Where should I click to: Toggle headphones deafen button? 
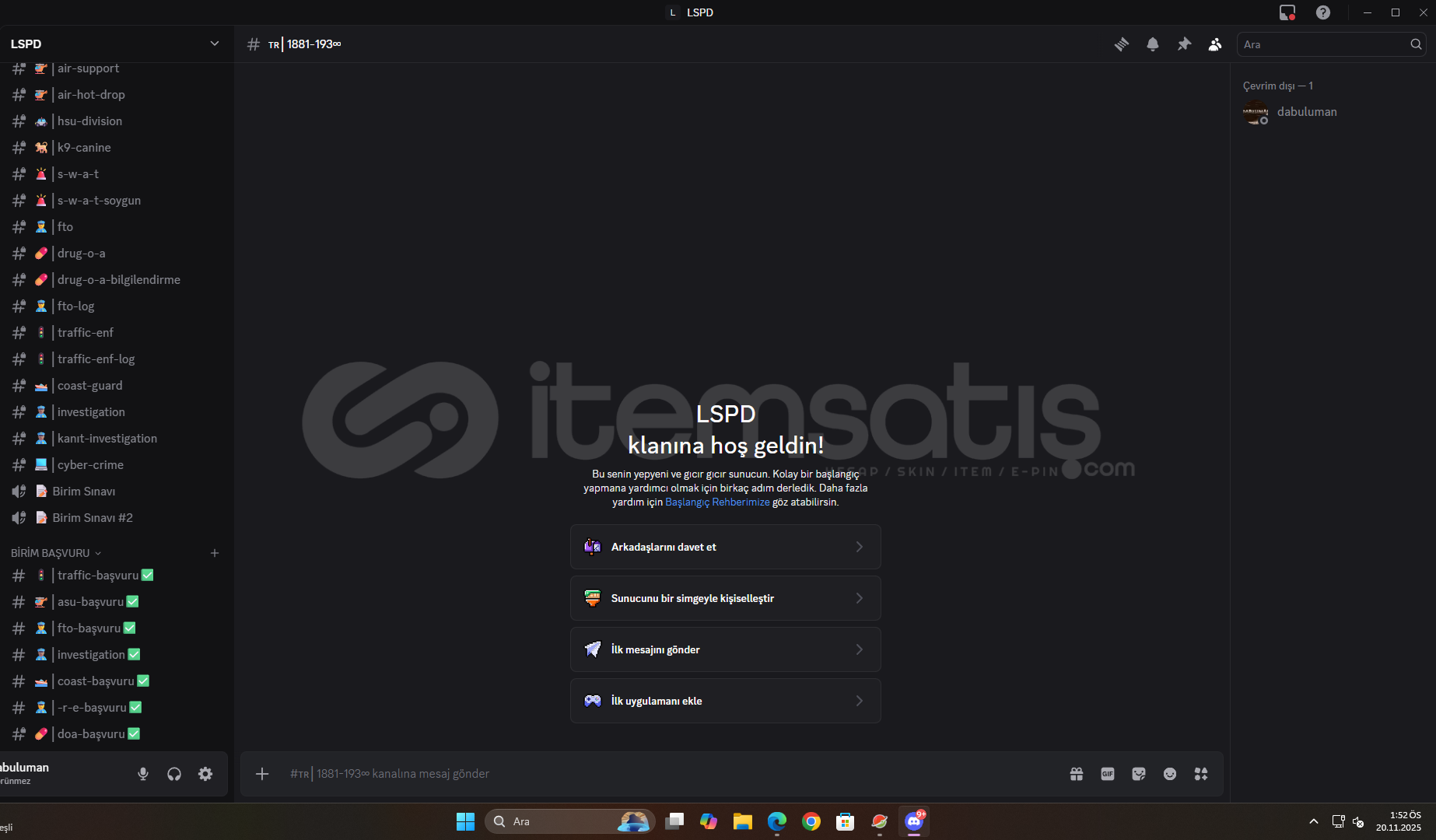click(x=174, y=774)
